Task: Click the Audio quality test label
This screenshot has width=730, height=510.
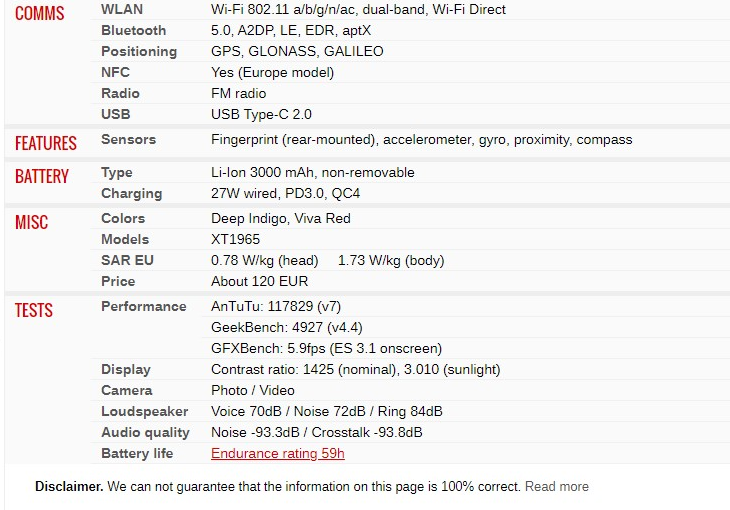Action: tap(145, 432)
